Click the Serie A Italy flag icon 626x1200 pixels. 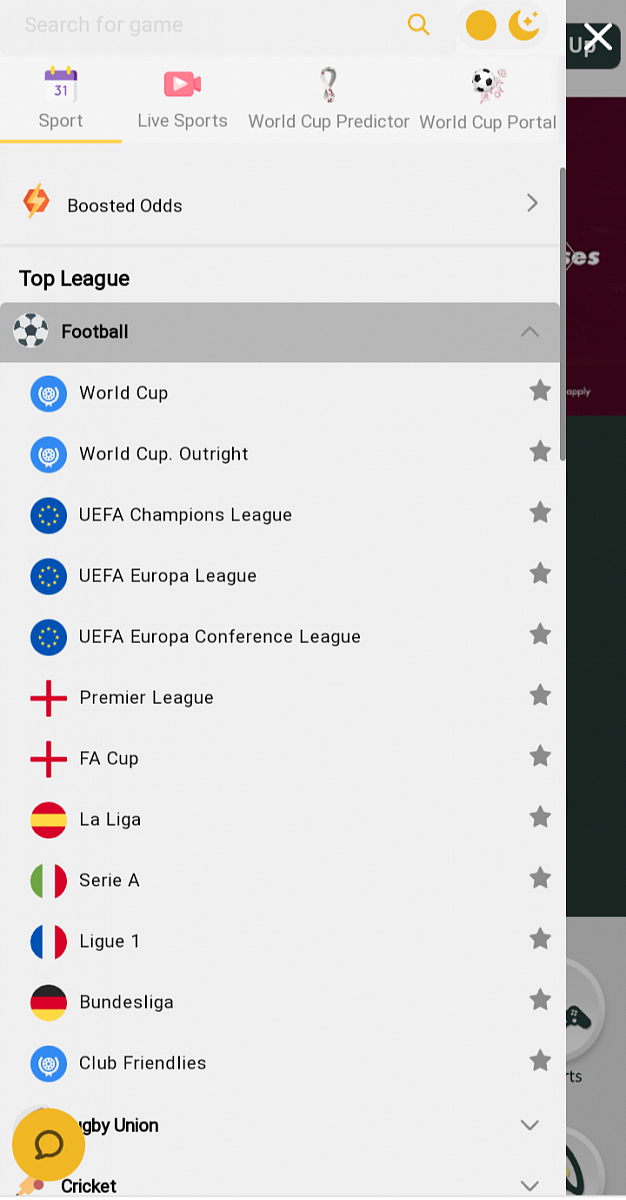coord(48,881)
